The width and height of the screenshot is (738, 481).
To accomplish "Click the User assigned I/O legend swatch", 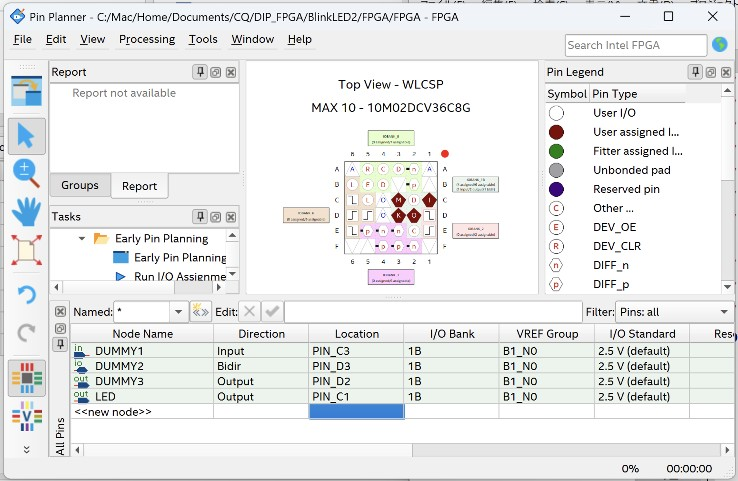I will tap(556, 132).
